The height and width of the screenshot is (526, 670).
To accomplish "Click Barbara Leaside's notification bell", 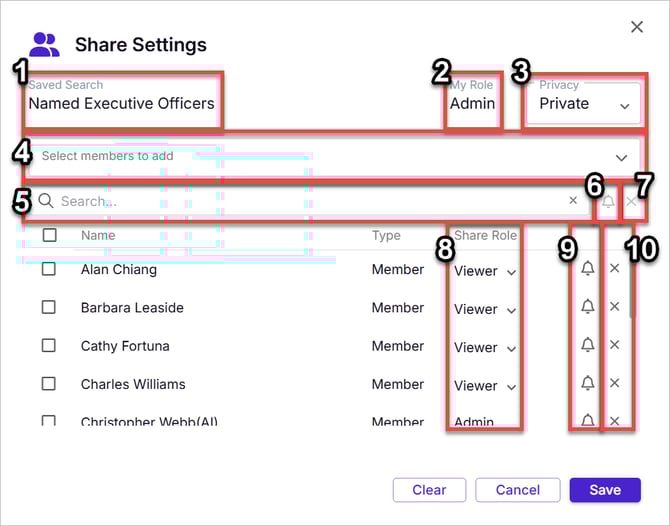I will click(x=588, y=307).
